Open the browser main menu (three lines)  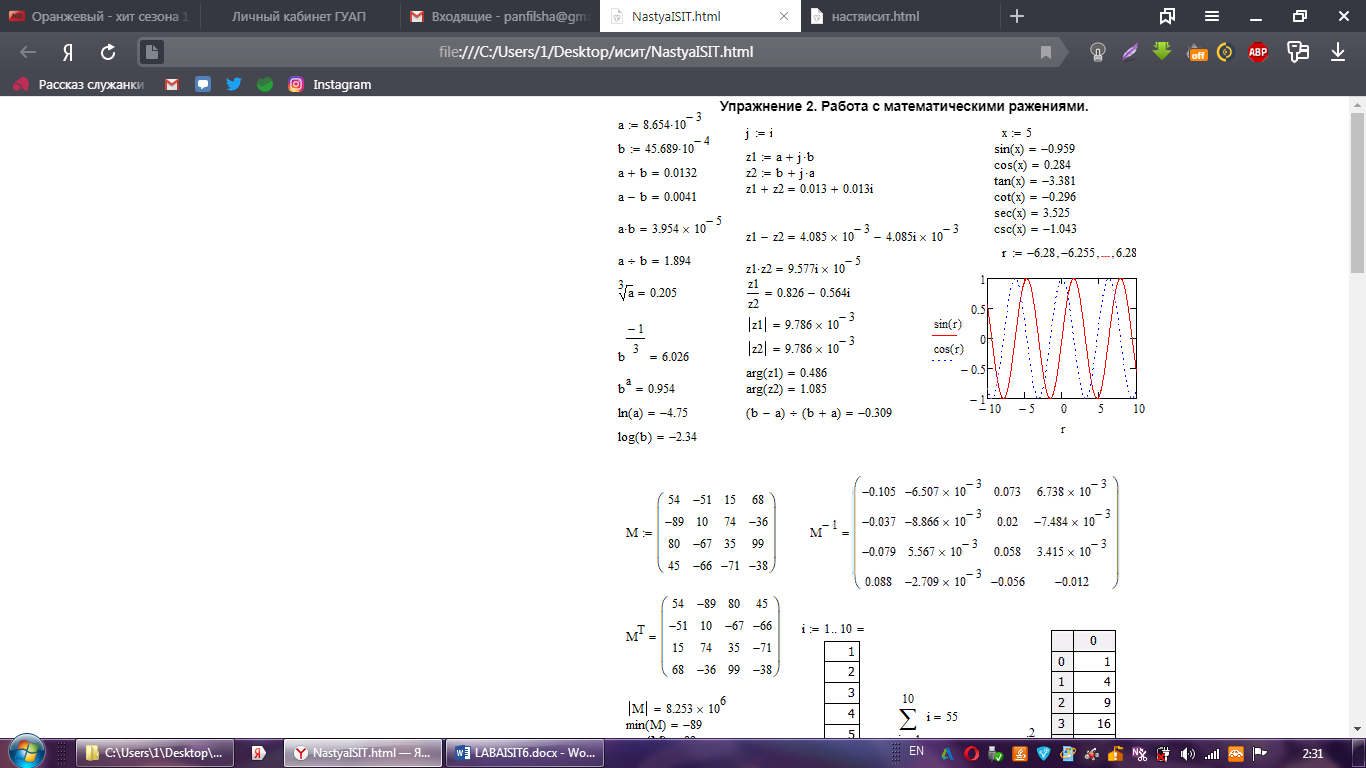click(1212, 16)
